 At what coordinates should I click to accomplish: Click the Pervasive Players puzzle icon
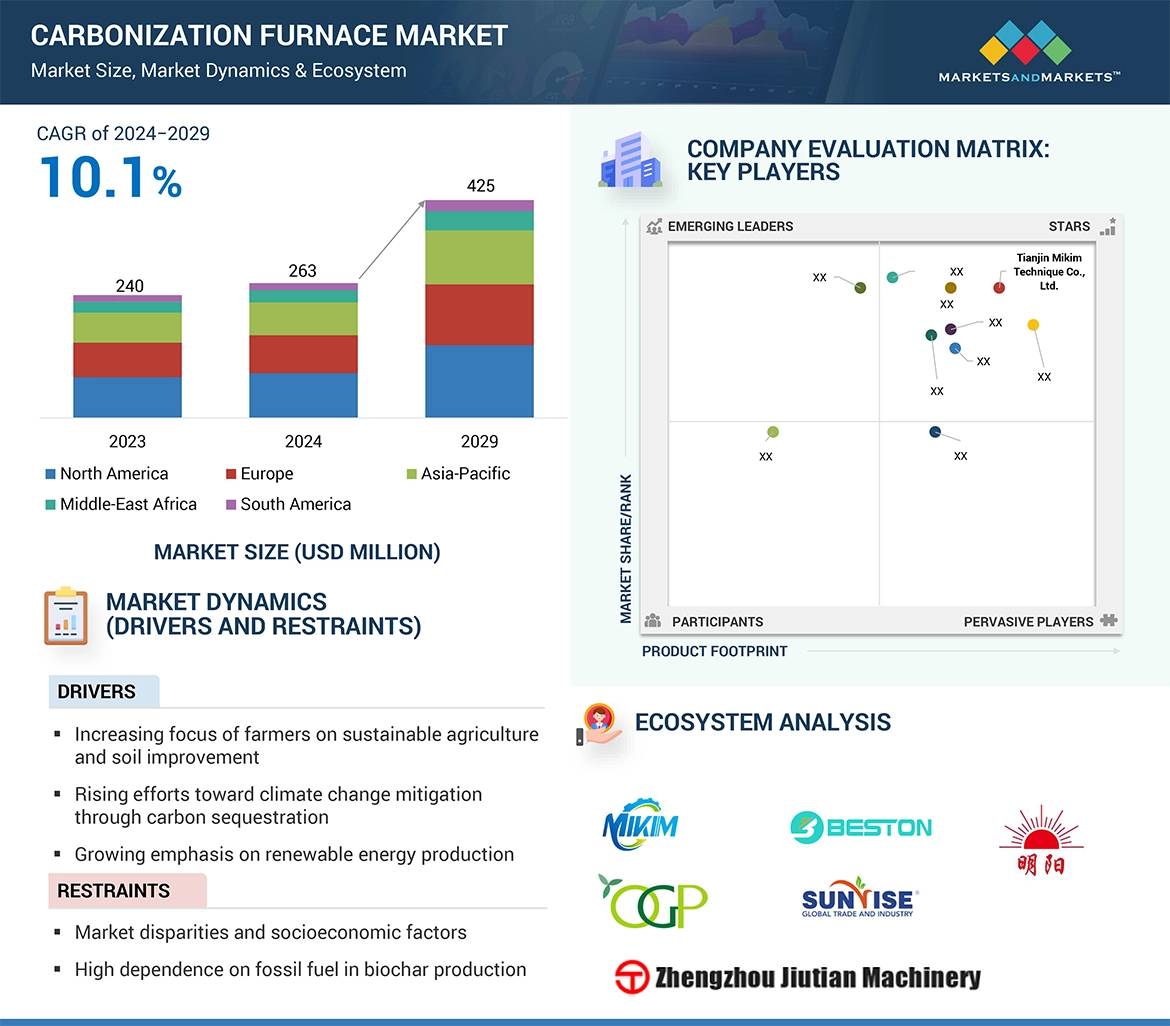[x=1108, y=621]
